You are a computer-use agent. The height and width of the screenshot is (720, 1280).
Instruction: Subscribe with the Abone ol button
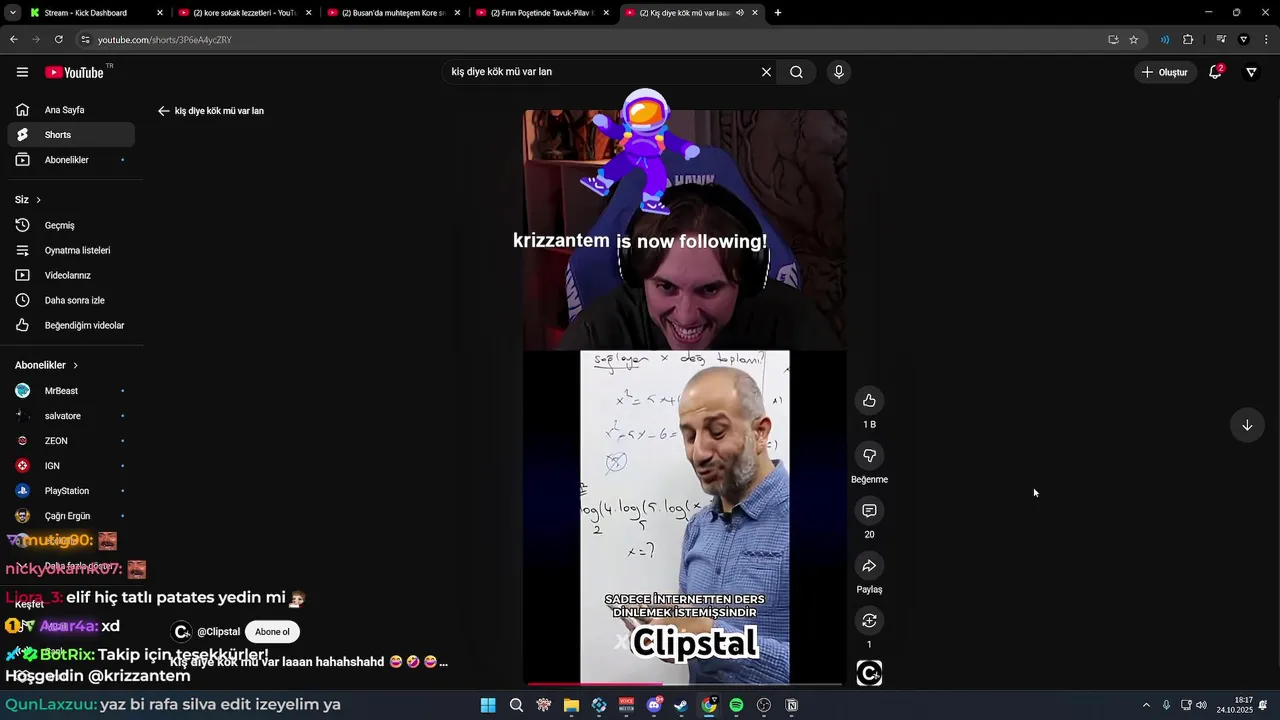tap(272, 632)
